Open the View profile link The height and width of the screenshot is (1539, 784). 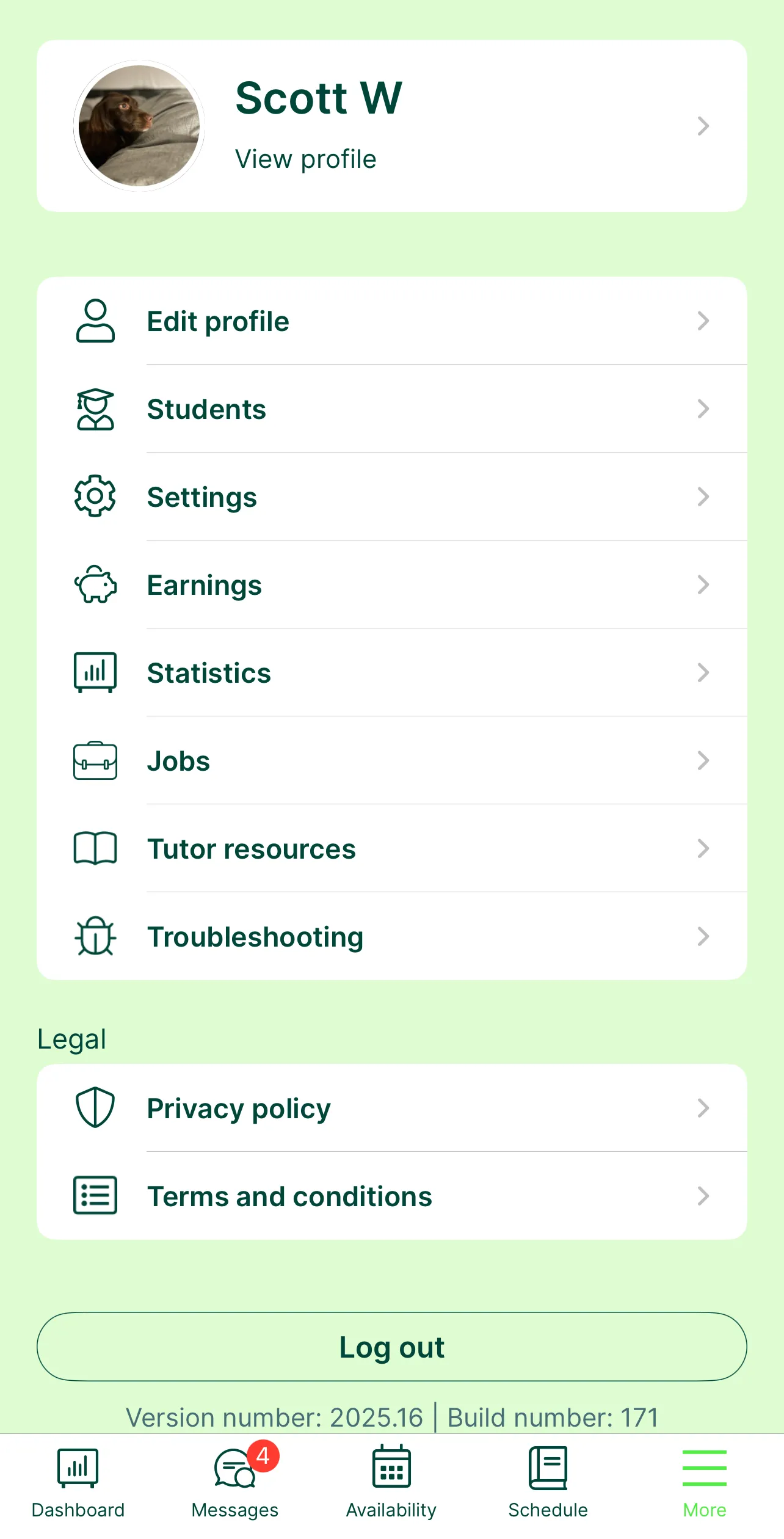306,159
